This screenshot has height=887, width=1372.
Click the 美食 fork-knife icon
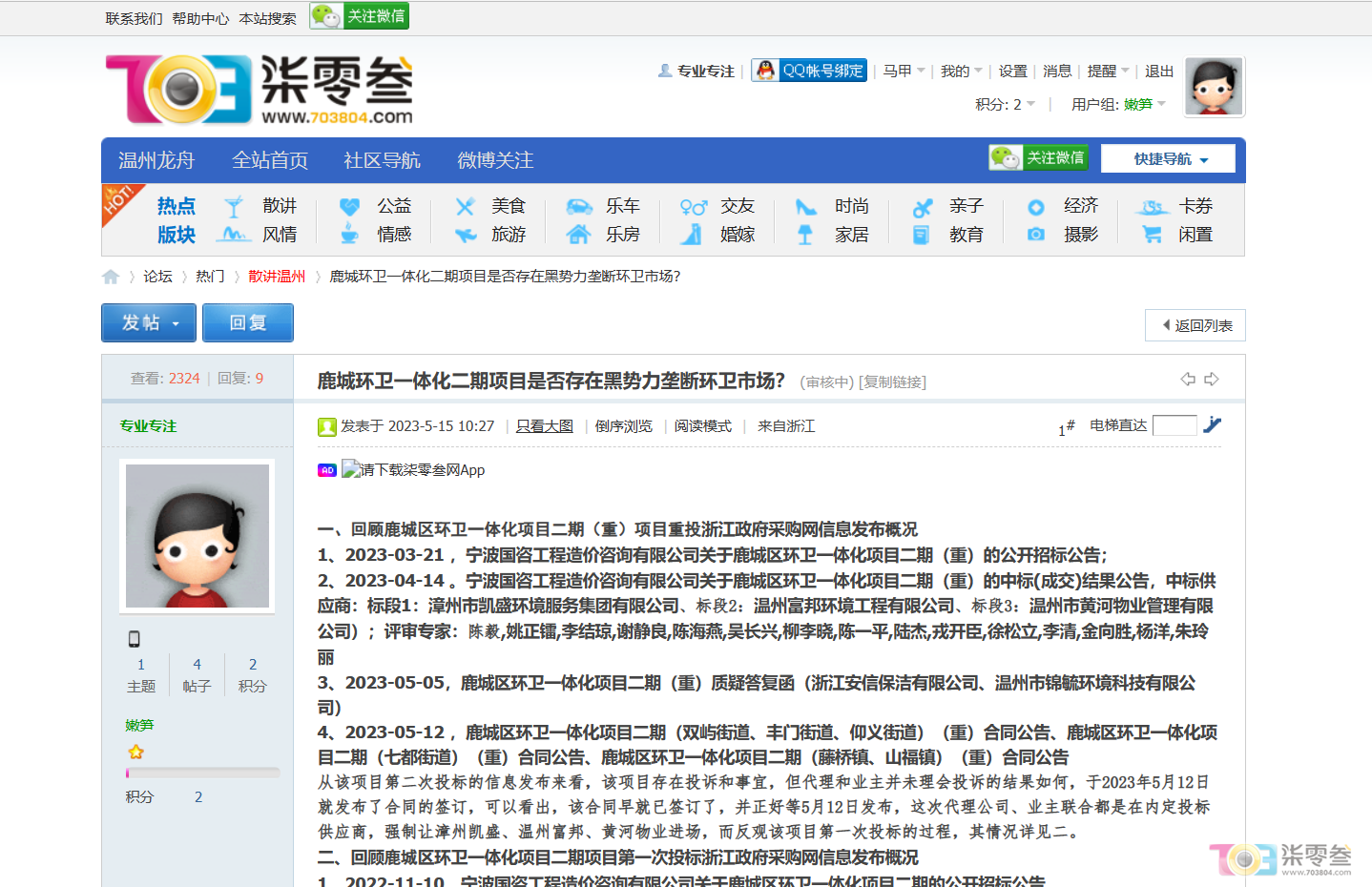coord(465,207)
